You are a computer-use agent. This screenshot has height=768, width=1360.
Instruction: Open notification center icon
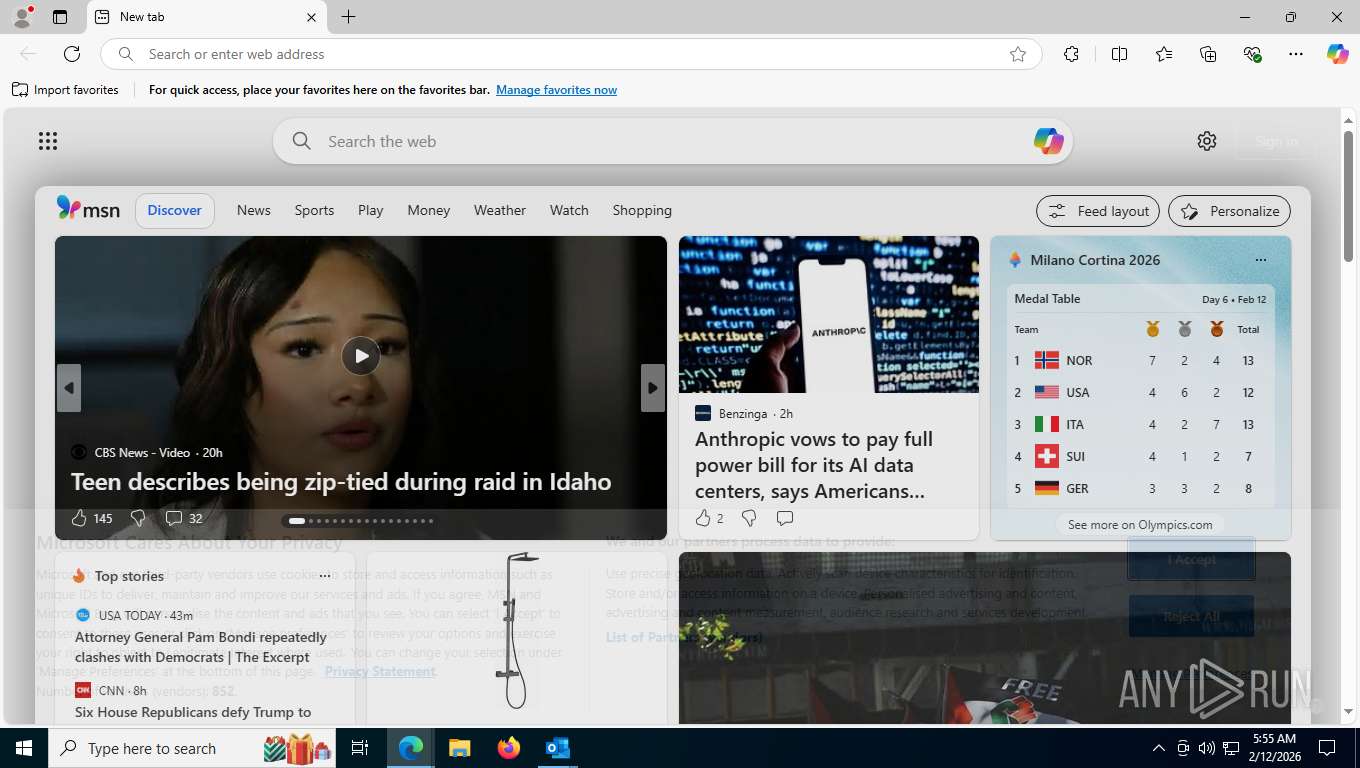(1327, 748)
